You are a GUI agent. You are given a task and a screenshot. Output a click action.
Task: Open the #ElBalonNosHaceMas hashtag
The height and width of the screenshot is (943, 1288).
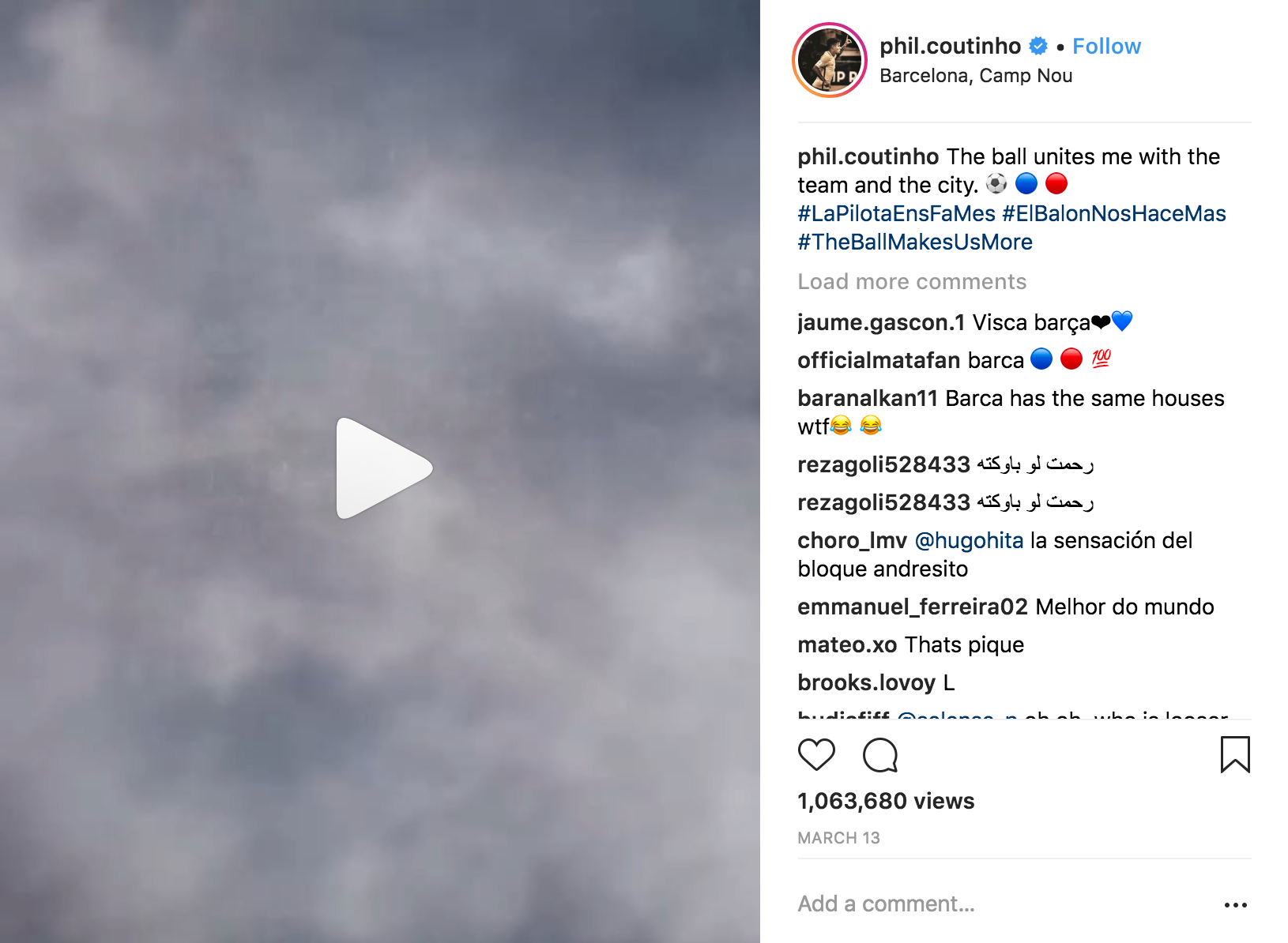1114,214
